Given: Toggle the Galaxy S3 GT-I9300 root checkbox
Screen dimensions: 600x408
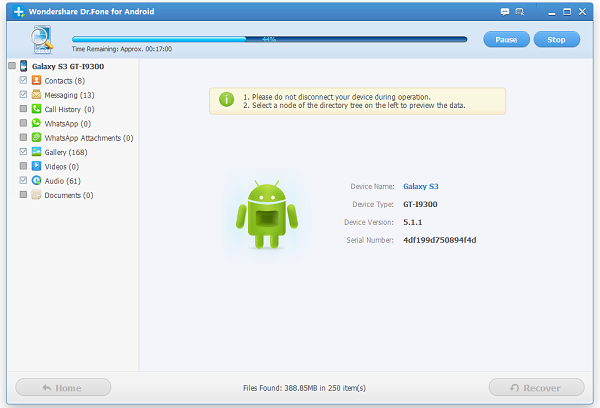Looking at the screenshot, I should tap(12, 66).
